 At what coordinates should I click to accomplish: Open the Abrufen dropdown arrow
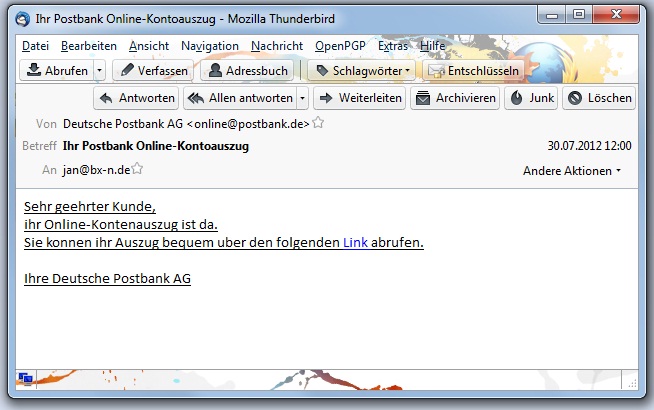(x=99, y=71)
